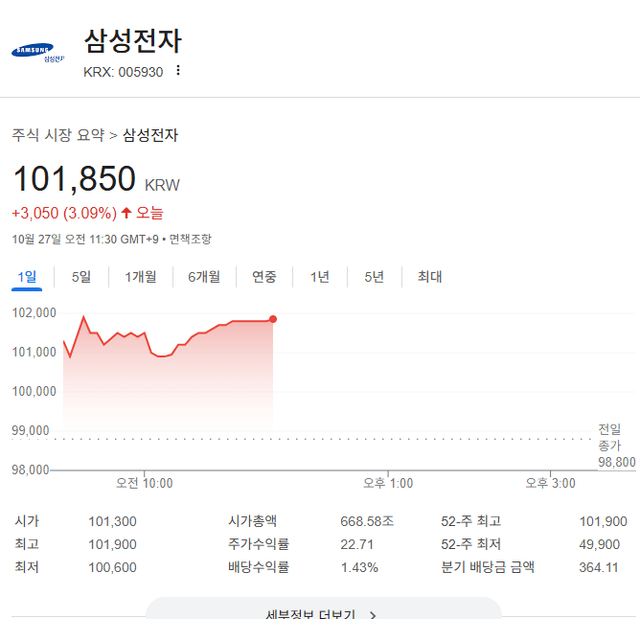This screenshot has width=640, height=619.
Task: Select the 1일 chart range tab
Action: [27, 277]
